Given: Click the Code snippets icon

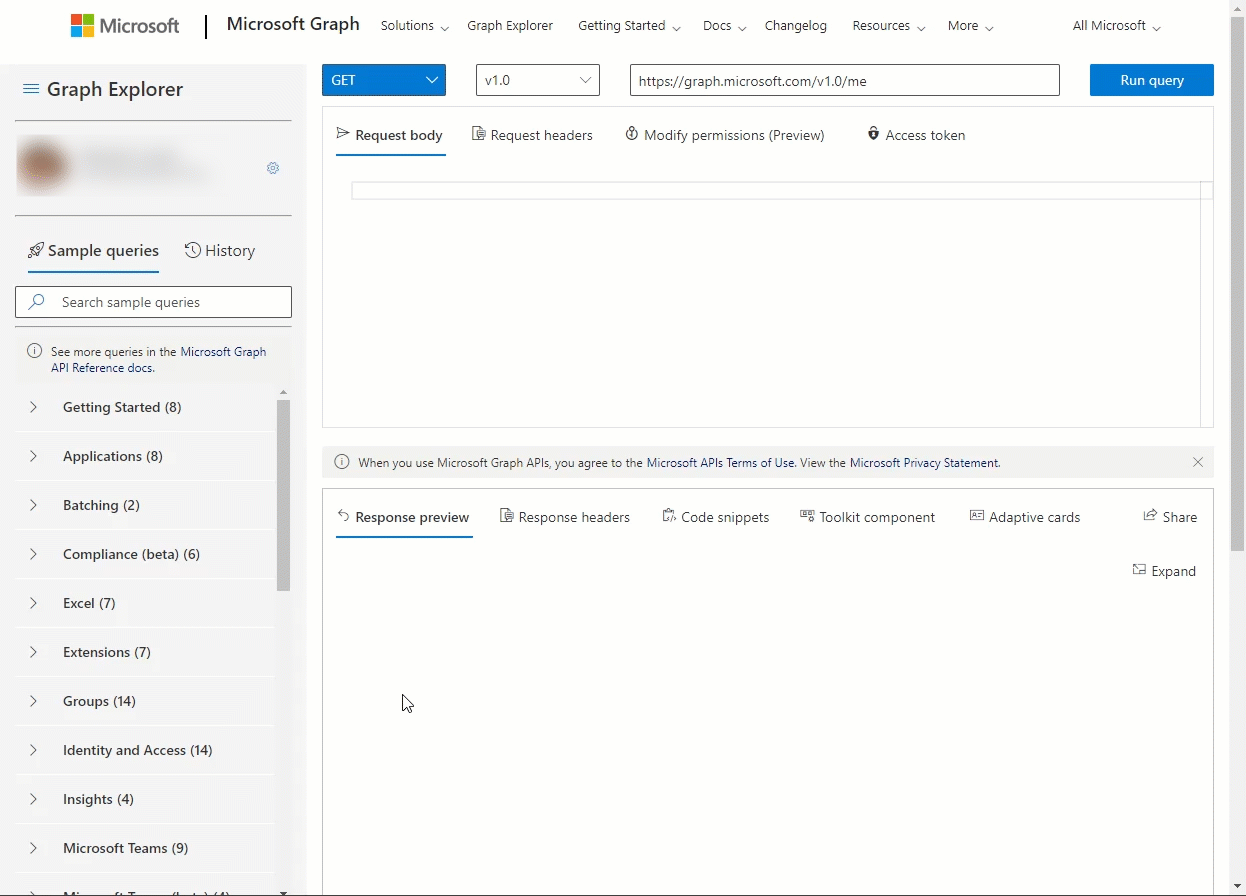Looking at the screenshot, I should (669, 516).
